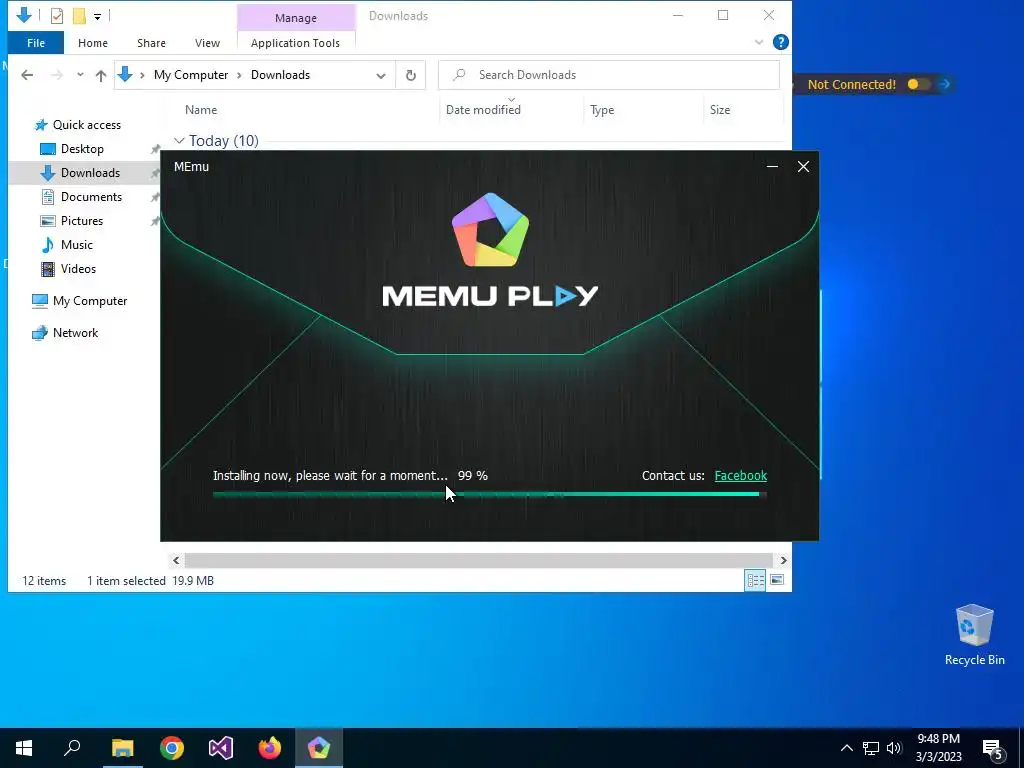Click the horizontal scrollbar track
This screenshot has height=768, width=1024.
(x=479, y=560)
